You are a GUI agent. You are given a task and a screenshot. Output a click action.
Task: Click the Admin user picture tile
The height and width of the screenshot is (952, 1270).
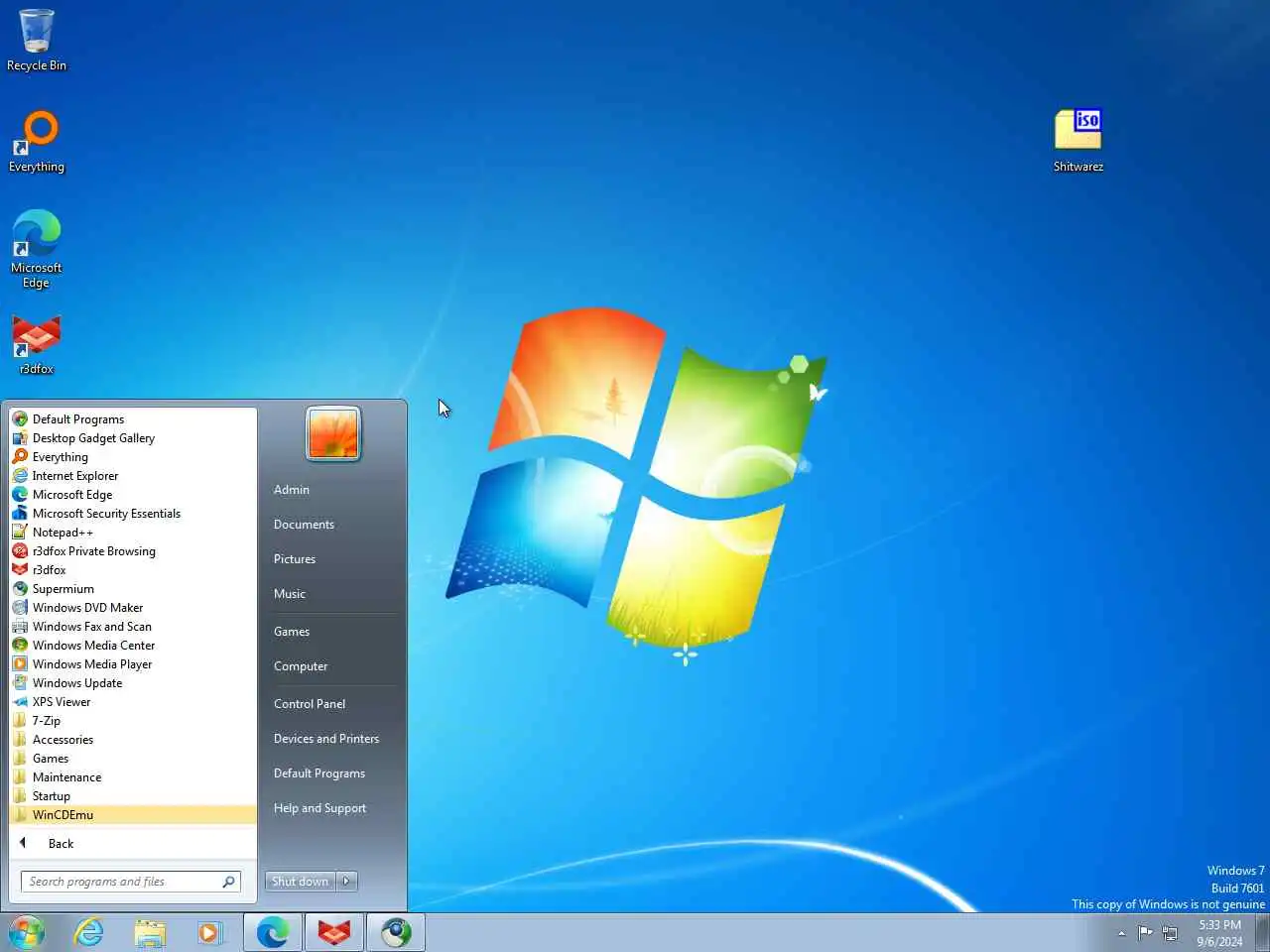click(333, 433)
